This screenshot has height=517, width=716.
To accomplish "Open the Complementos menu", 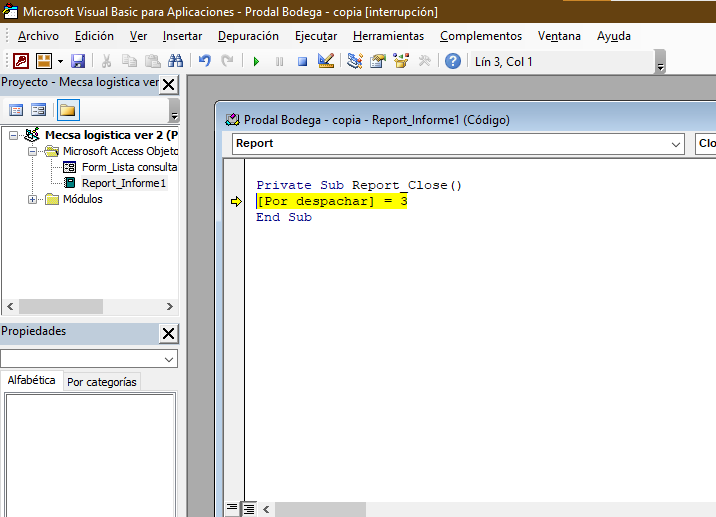I will 481,36.
